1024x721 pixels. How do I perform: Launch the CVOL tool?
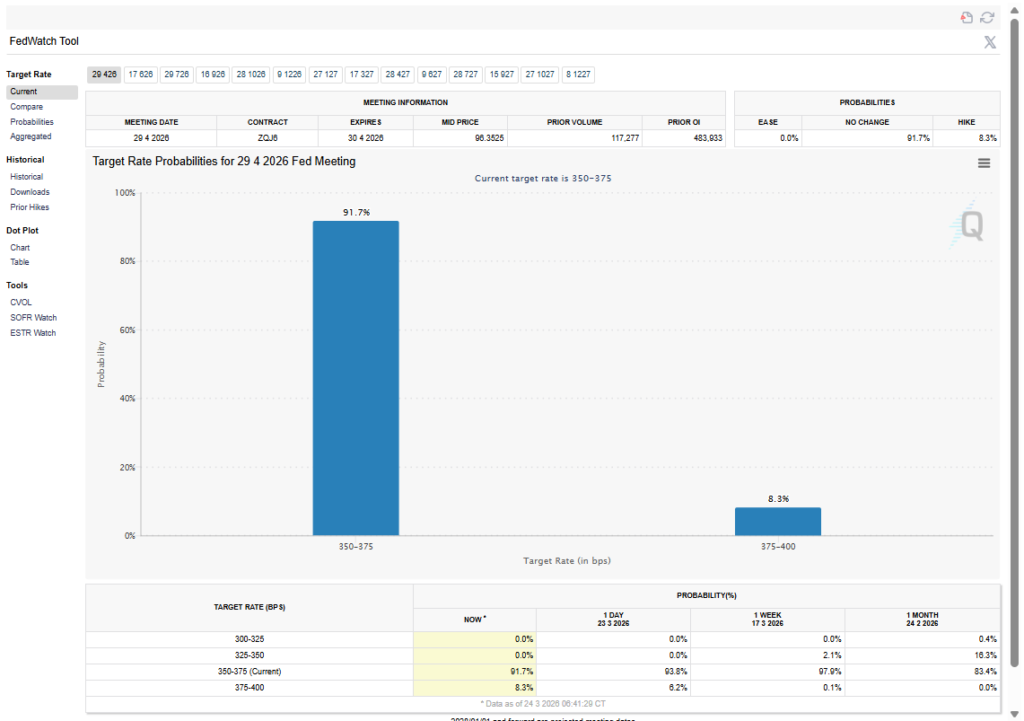(21, 302)
